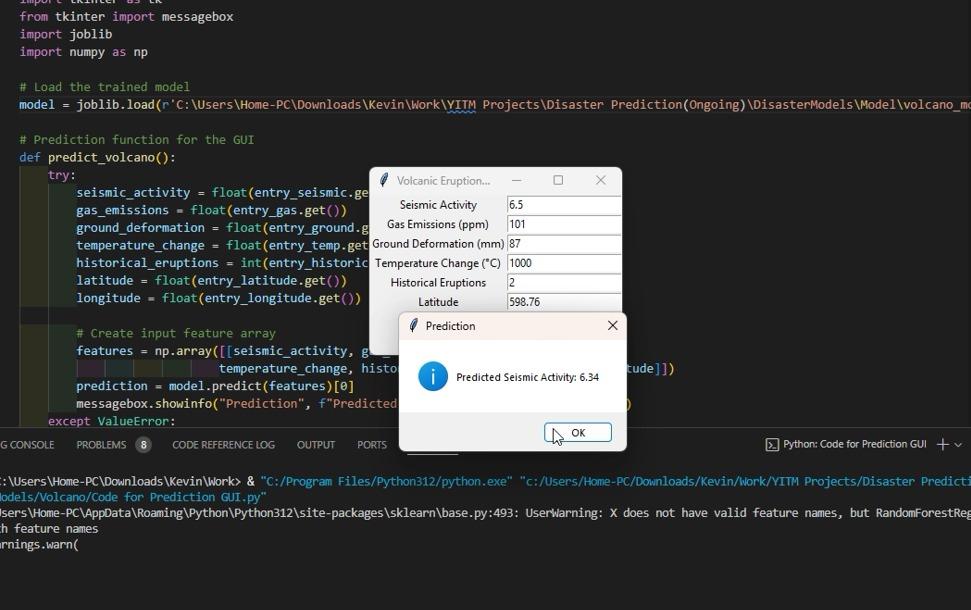Close the Volcanic Eruption window
971x610 pixels.
(x=601, y=180)
